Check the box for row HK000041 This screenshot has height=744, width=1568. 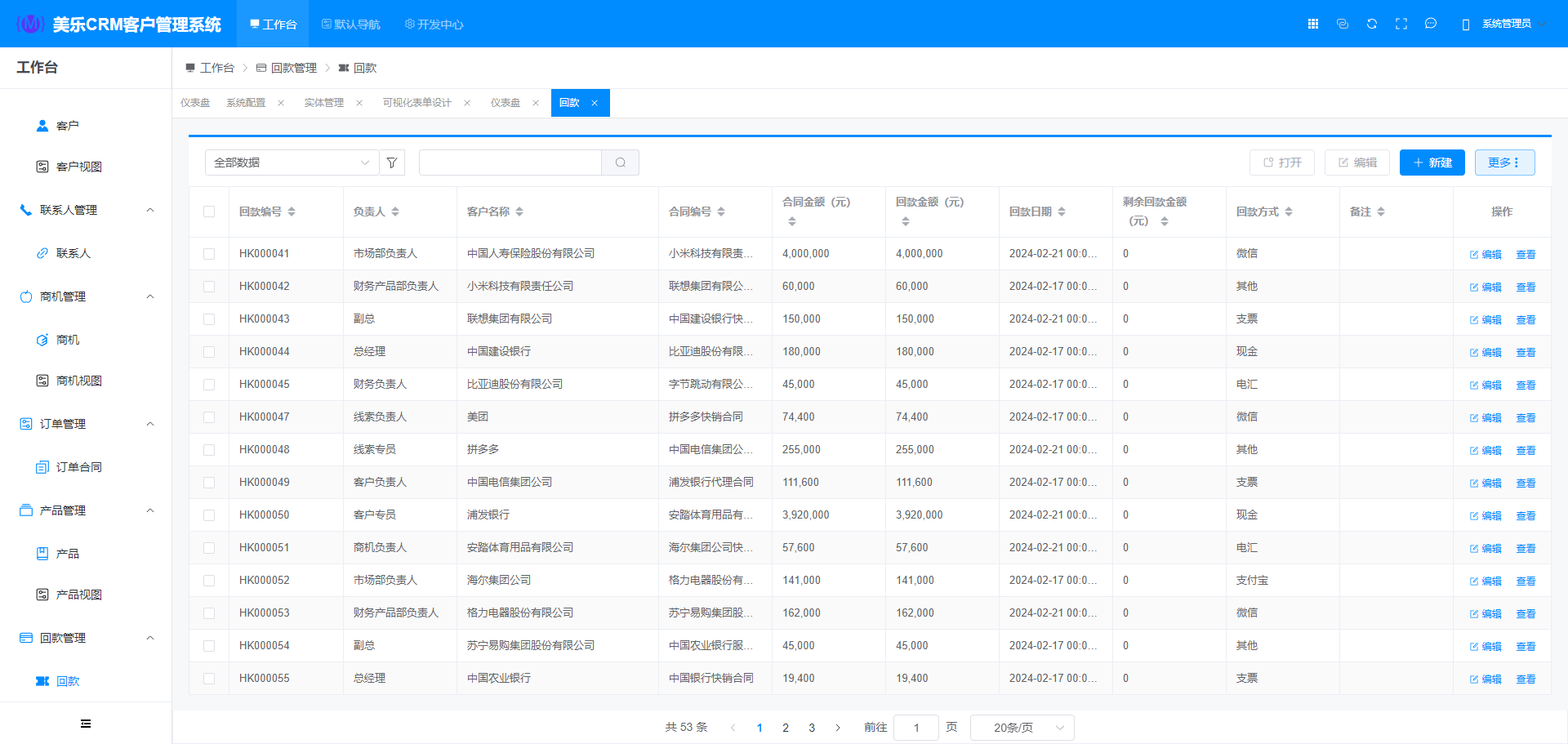209,254
